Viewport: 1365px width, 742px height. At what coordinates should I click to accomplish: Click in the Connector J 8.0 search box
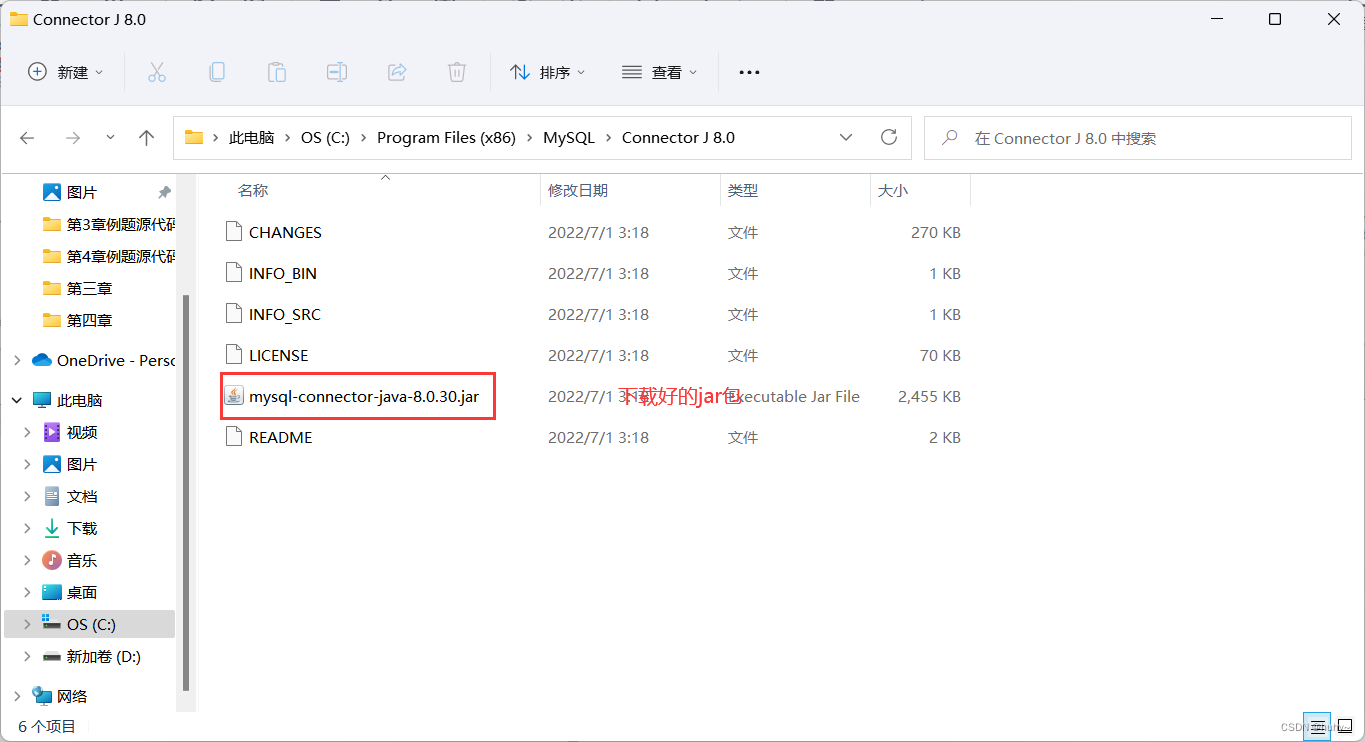point(1137,137)
